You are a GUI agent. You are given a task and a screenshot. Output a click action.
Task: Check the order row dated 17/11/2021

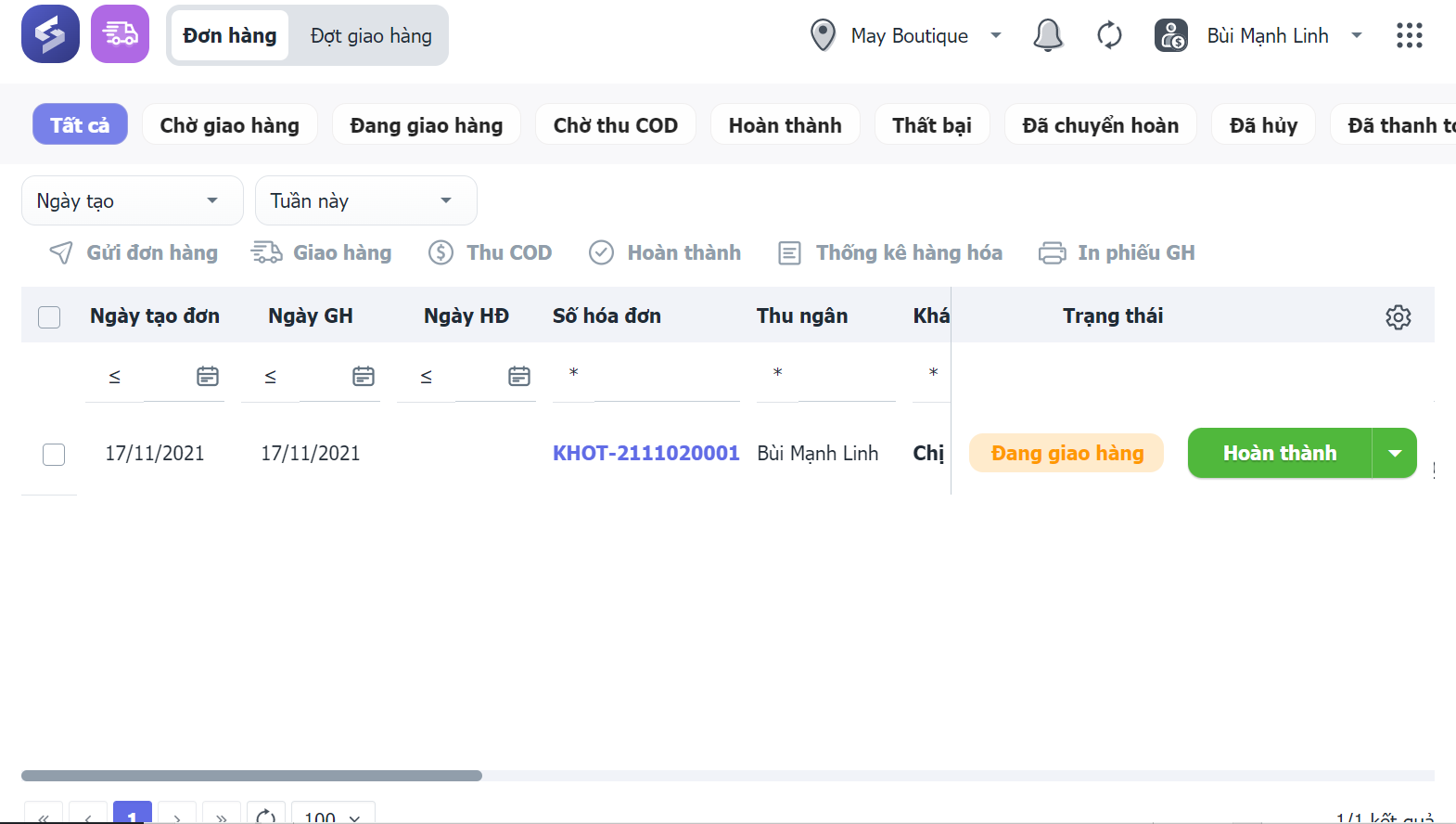tap(54, 455)
